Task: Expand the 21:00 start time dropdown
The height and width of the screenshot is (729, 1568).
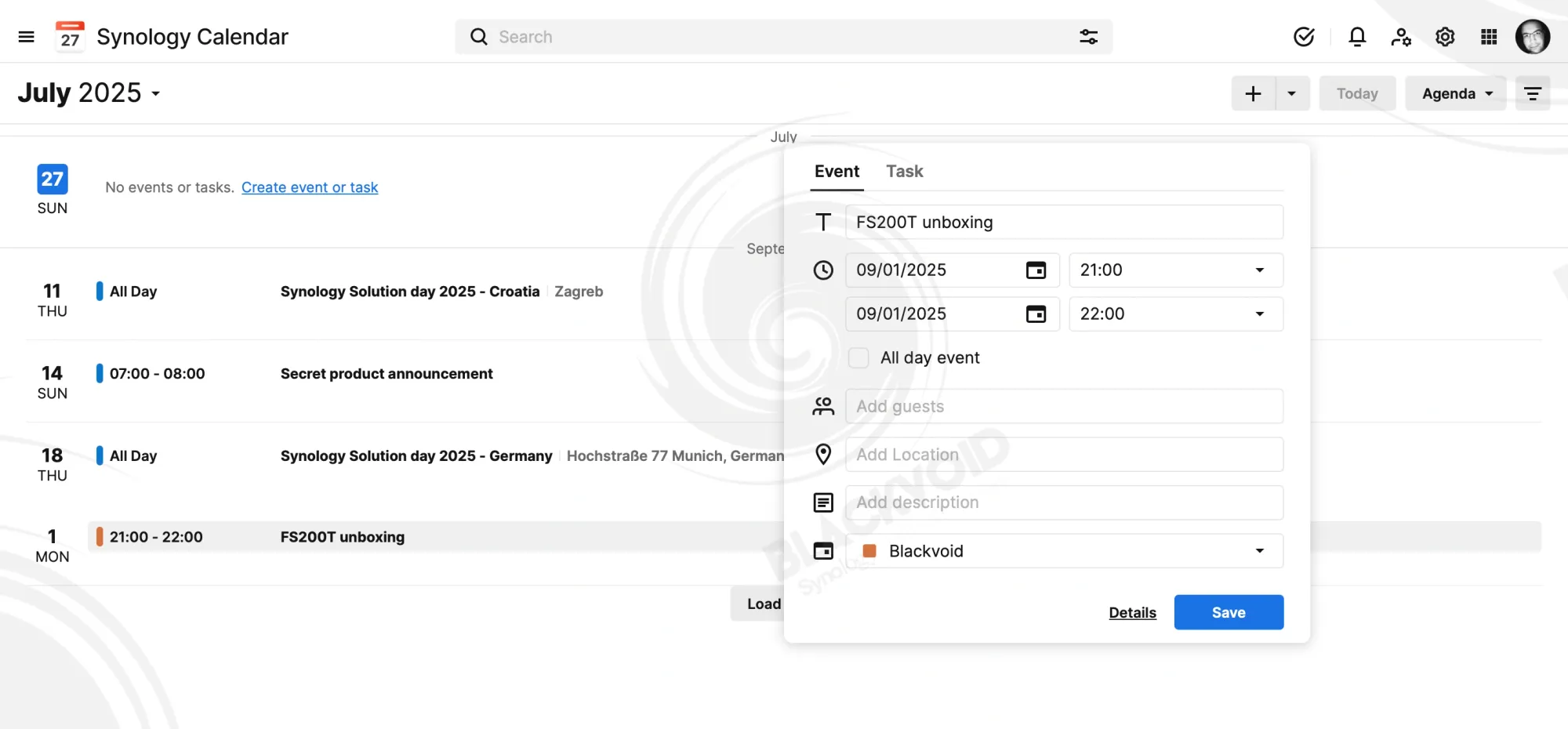Action: [x=1176, y=270]
